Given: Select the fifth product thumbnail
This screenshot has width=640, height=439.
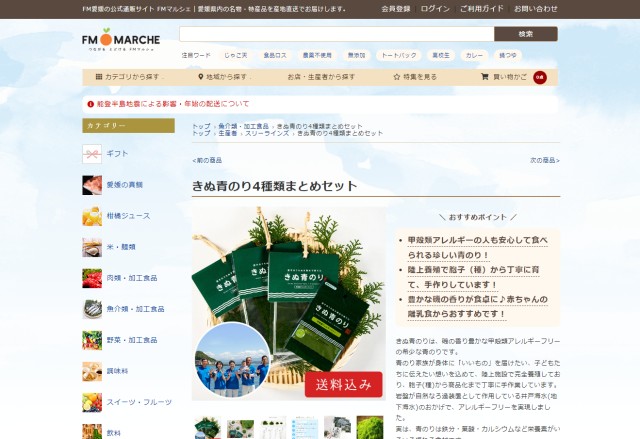Looking at the screenshot, I should (337, 427).
